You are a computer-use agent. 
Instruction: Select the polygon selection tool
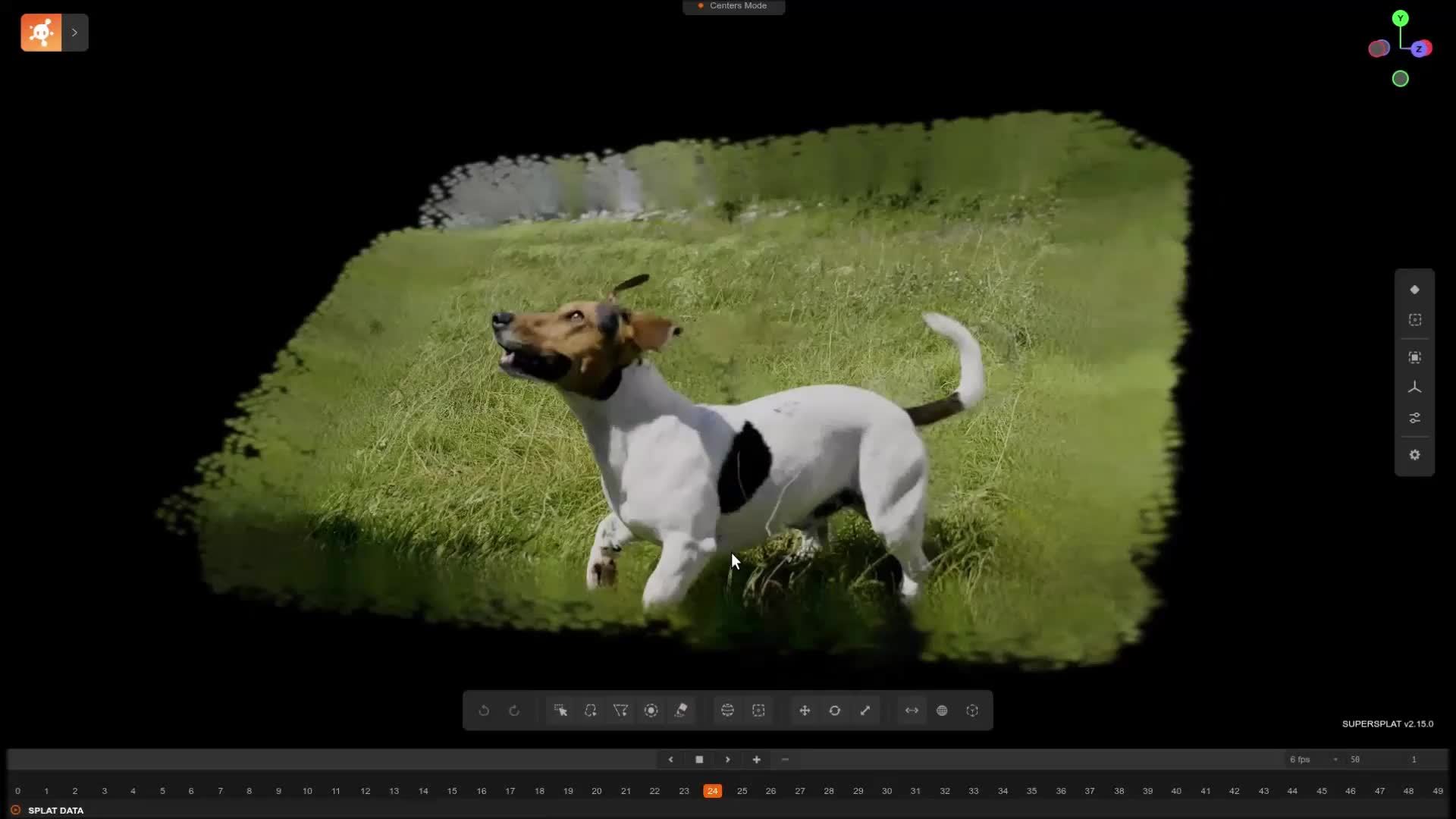620,711
